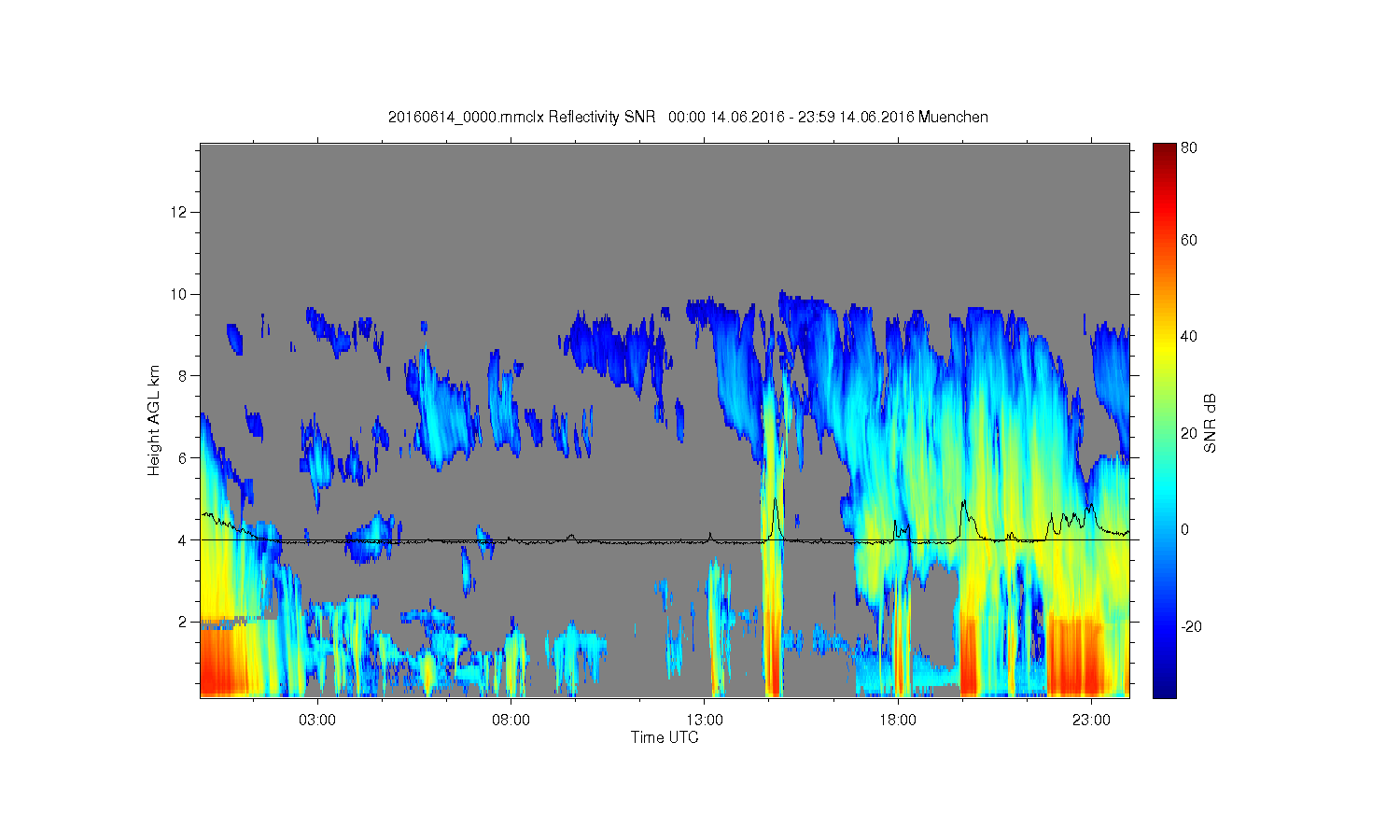The height and width of the screenshot is (840, 1400).
Task: Click the yellow band of the colorbar
Action: point(1164,347)
